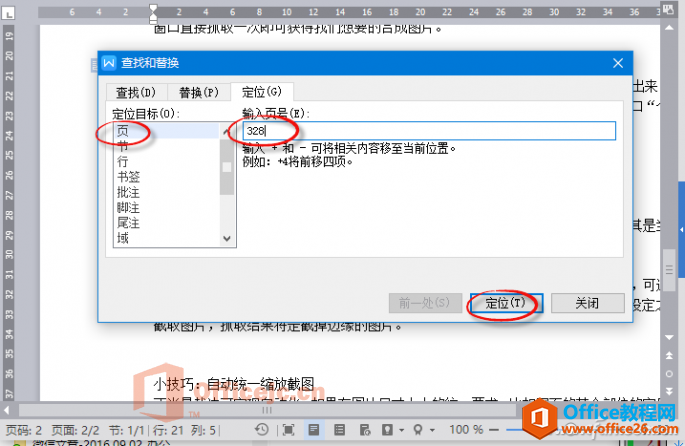Click 页码: 2 in the status bar
This screenshot has width=685, height=446.
click(x=24, y=430)
